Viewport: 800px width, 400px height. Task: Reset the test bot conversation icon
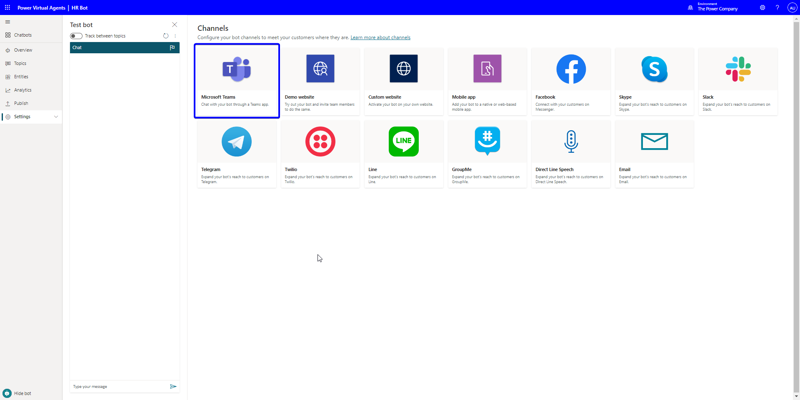pyautogui.click(x=166, y=36)
